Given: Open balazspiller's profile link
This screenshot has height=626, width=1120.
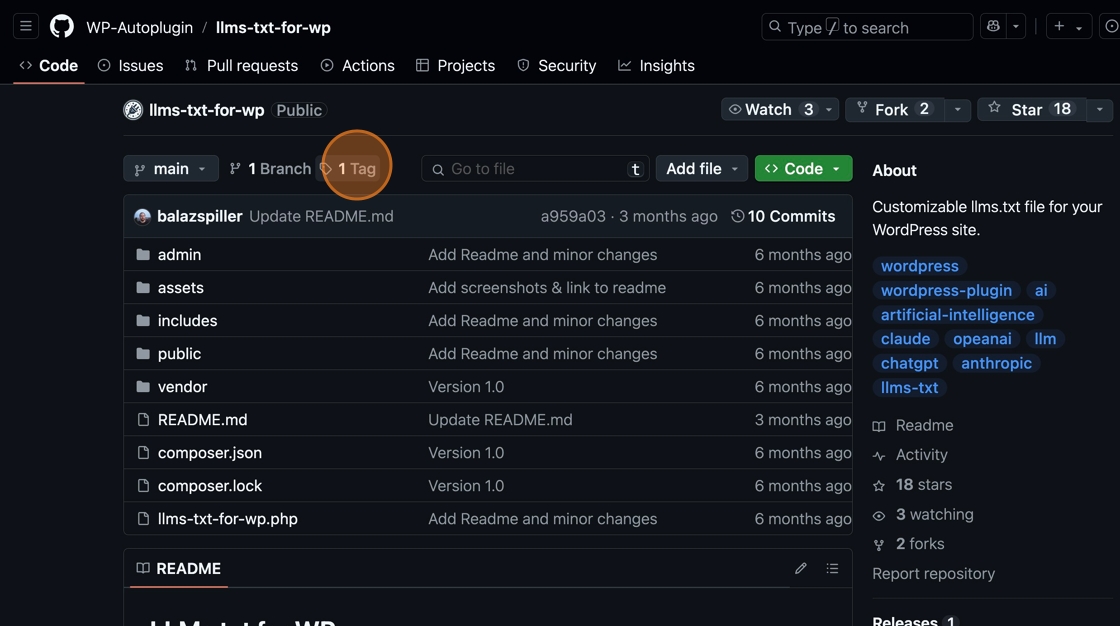Looking at the screenshot, I should pyautogui.click(x=199, y=216).
